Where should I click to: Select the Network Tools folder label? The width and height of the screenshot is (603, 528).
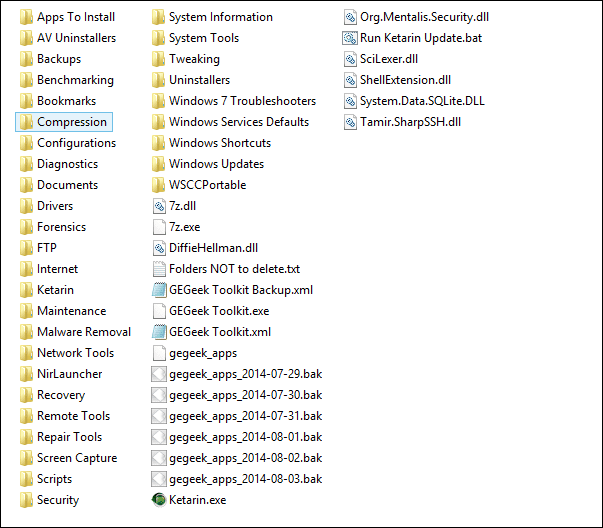click(76, 353)
